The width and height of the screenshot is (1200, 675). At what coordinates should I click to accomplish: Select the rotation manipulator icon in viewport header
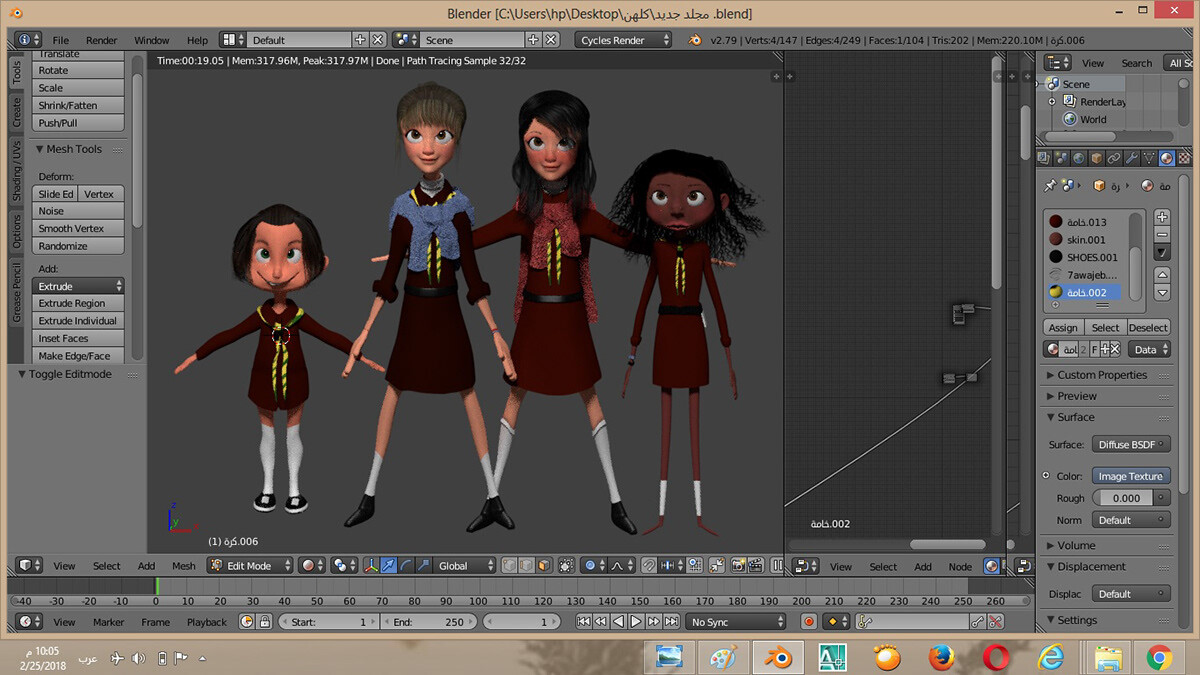click(407, 566)
